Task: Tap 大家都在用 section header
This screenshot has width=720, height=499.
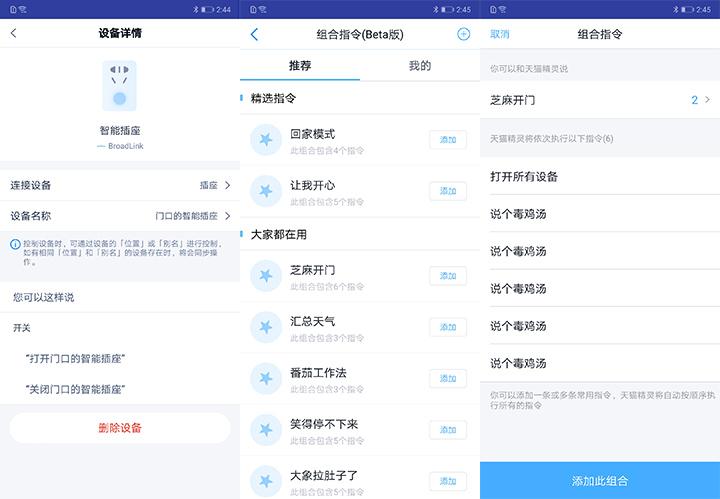Action: click(x=279, y=235)
